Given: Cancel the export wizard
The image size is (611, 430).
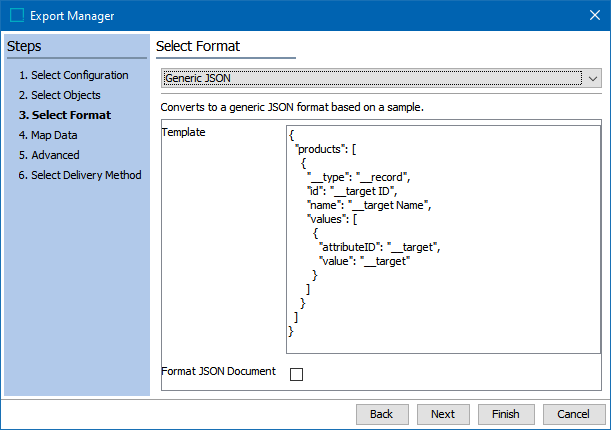Looking at the screenshot, I should click(x=573, y=413).
